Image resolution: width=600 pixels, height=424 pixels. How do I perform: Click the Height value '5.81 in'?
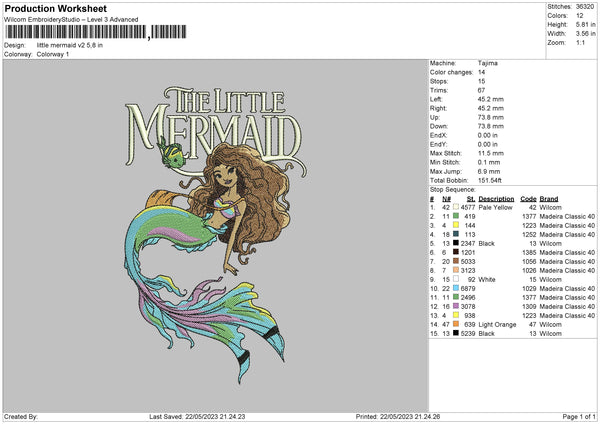click(585, 24)
